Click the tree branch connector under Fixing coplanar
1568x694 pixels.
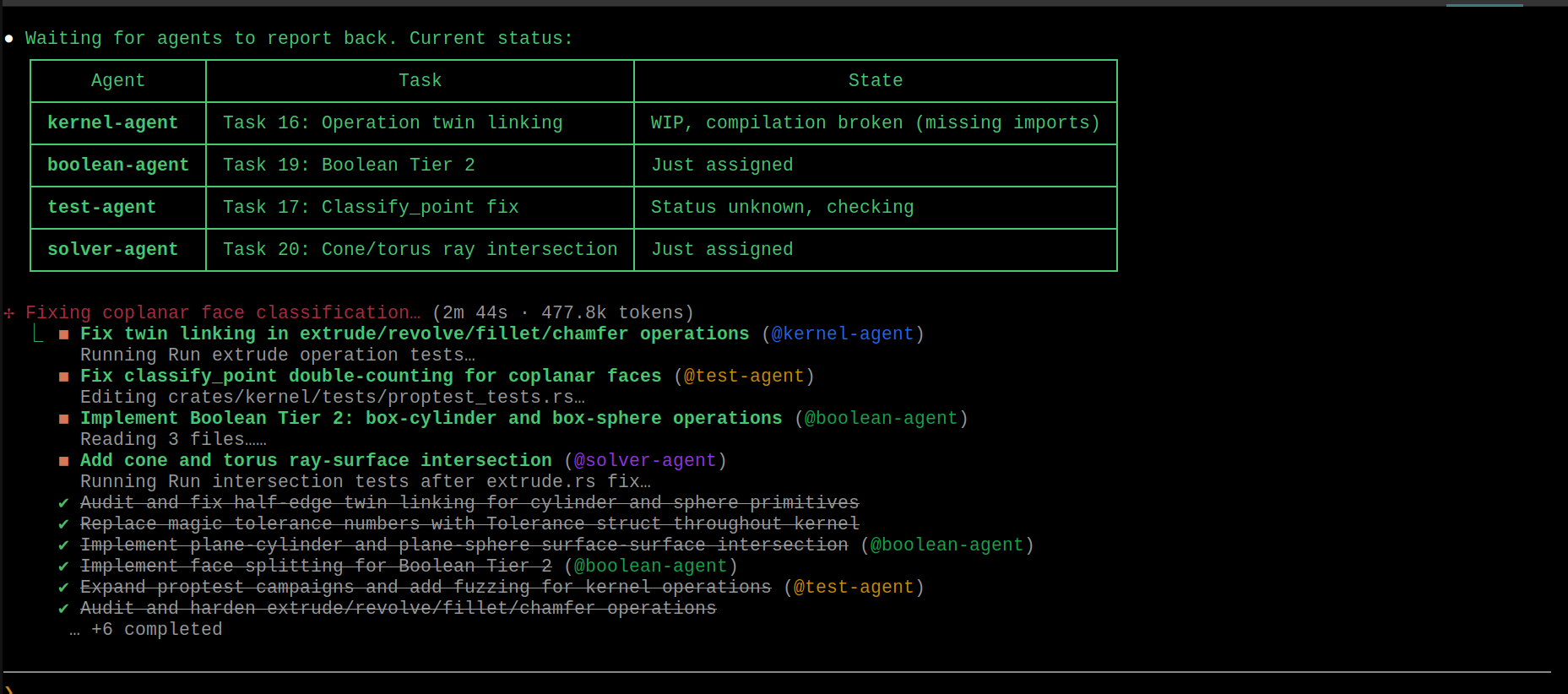(x=38, y=333)
